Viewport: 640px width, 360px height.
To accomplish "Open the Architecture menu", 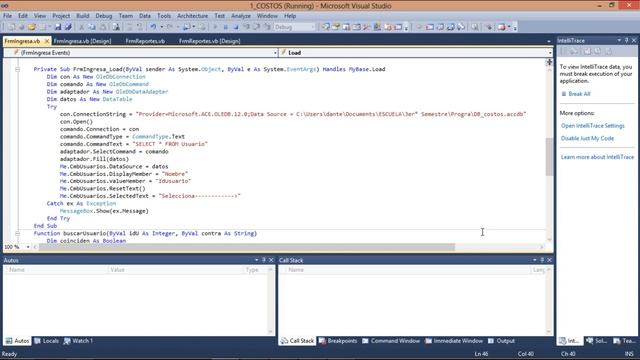I will 192,16.
